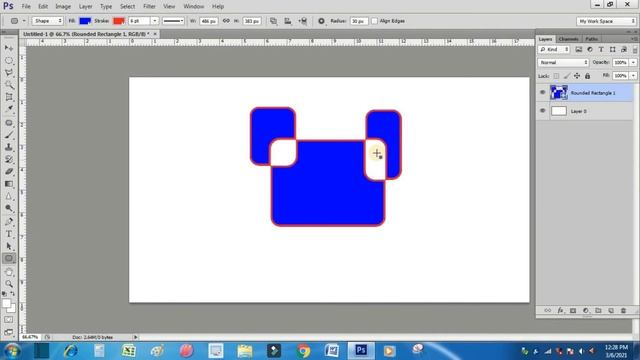Open the Normal blend mode dropdown

(x=563, y=62)
